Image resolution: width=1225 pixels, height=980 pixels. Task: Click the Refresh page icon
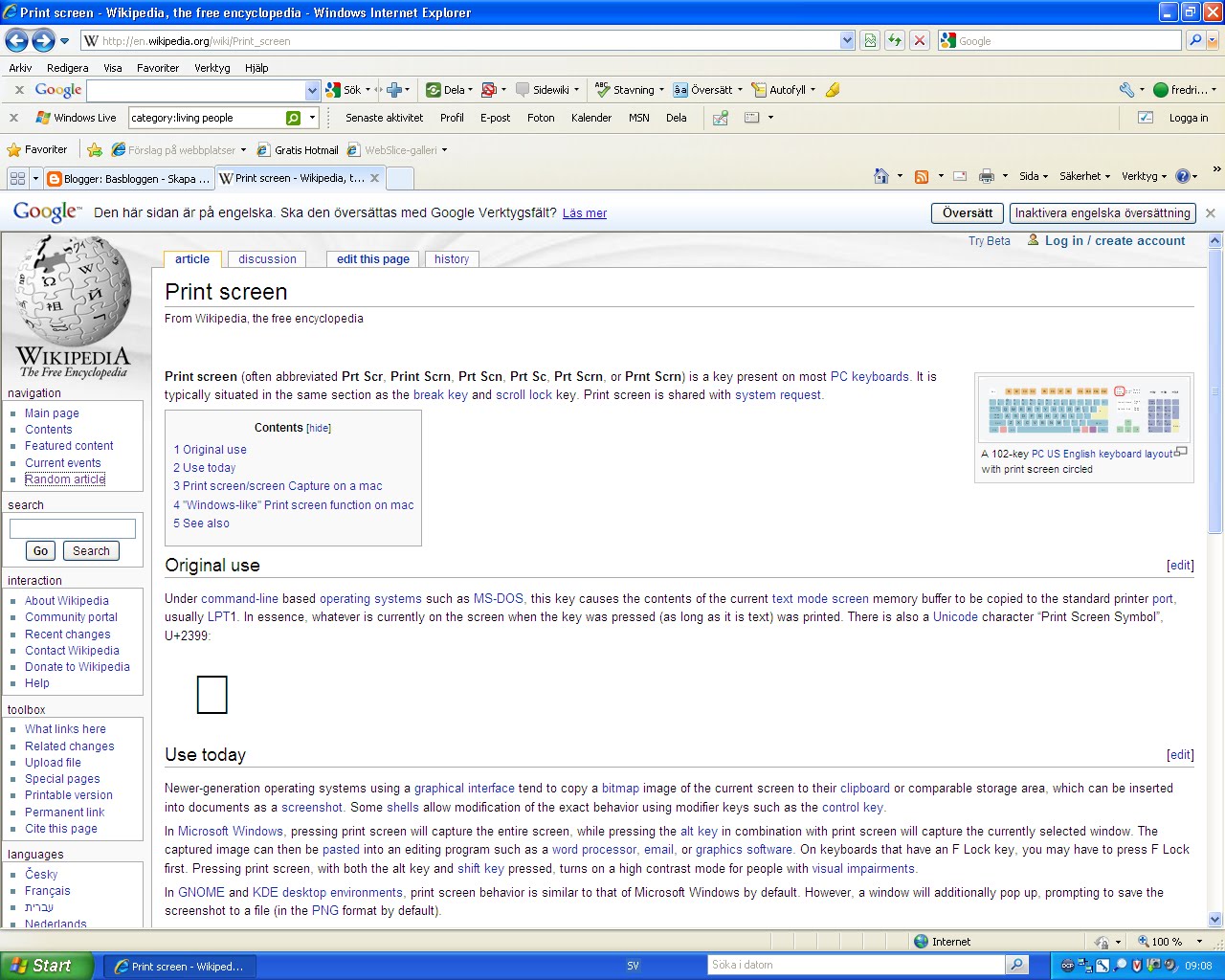(x=894, y=40)
